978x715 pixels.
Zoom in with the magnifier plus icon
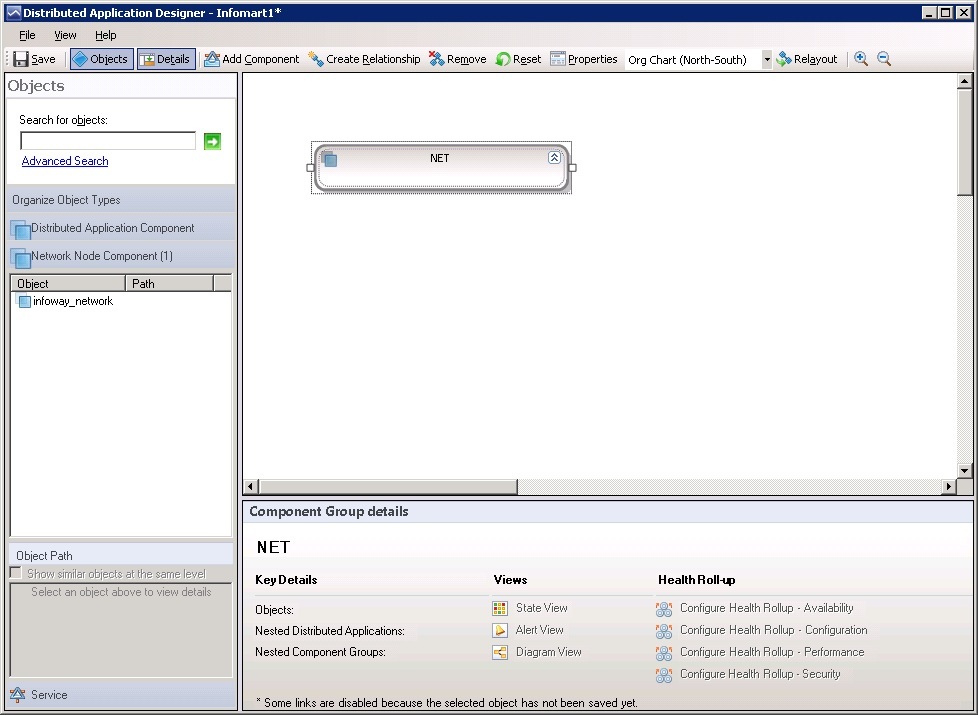(x=861, y=59)
